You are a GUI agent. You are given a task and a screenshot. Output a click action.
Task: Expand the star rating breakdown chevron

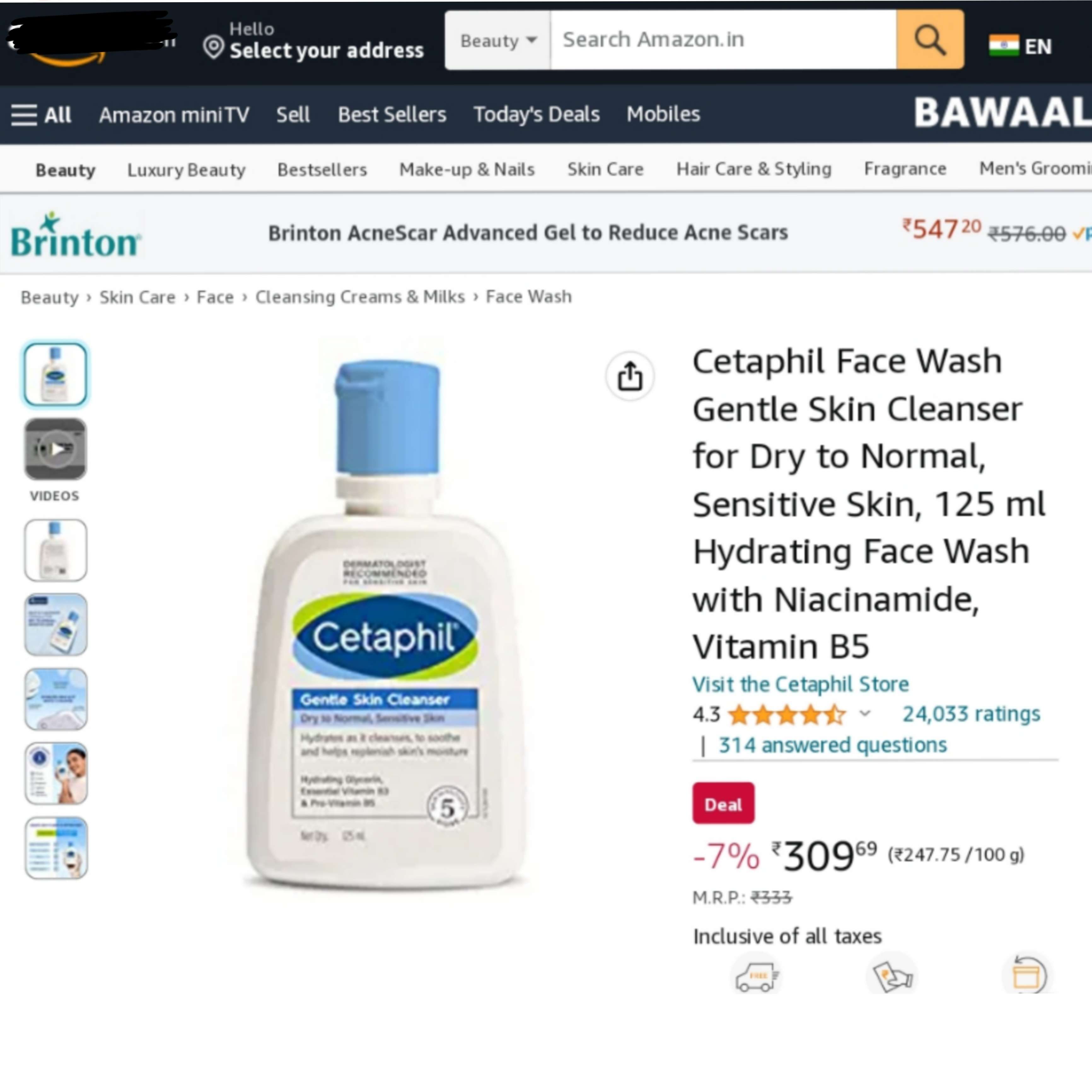[x=865, y=714]
